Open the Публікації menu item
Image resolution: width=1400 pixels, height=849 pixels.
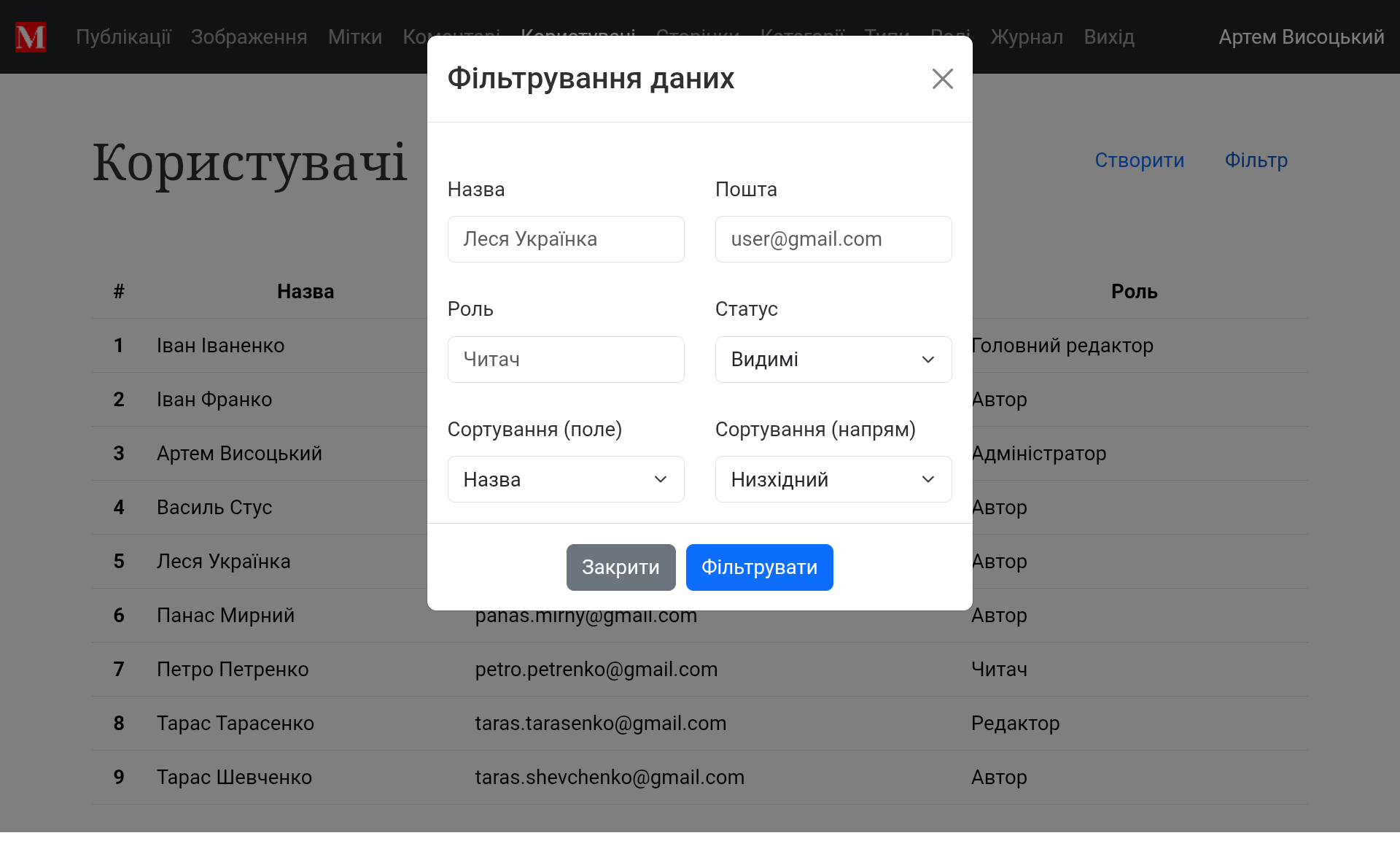pyautogui.click(x=123, y=37)
